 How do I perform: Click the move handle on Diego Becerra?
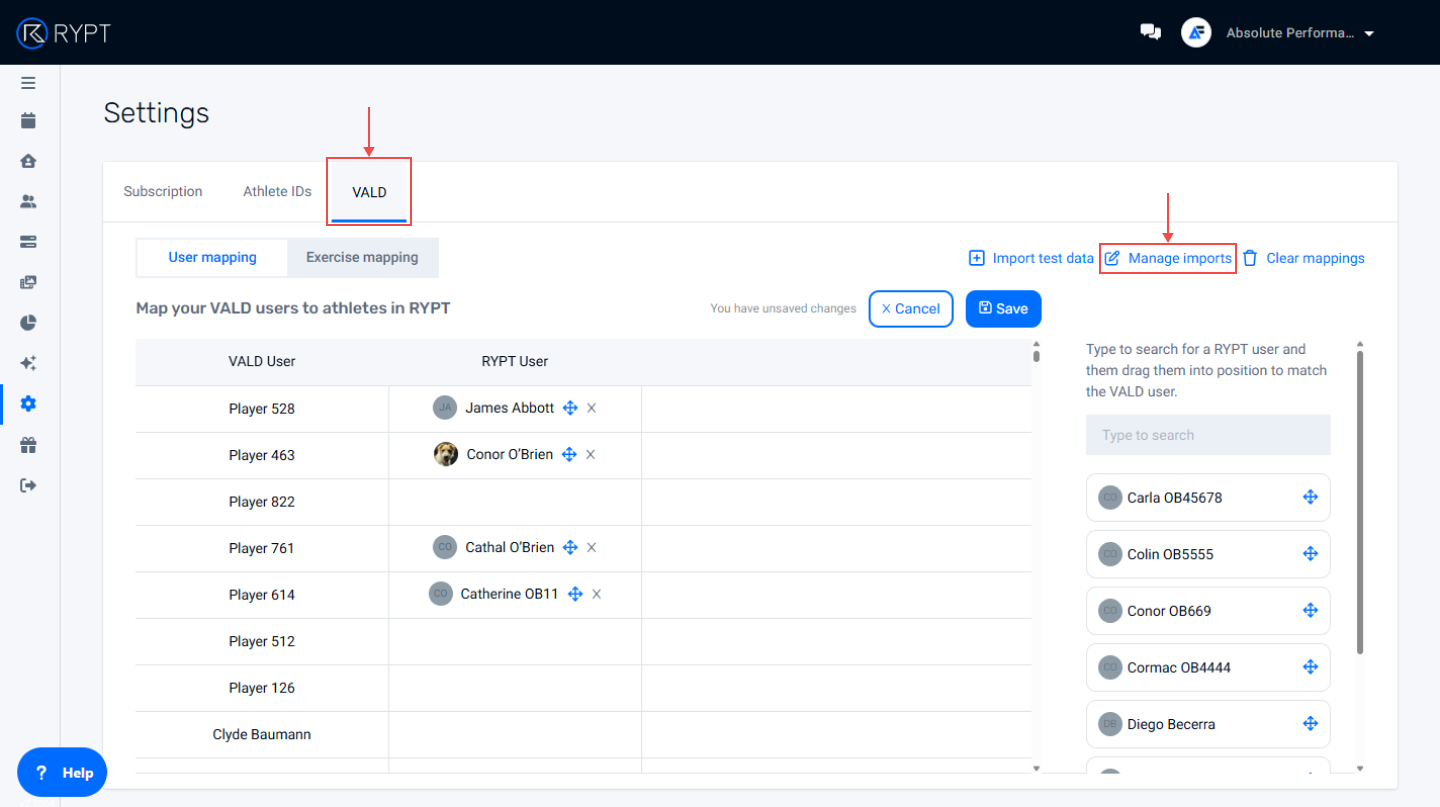pos(1310,724)
